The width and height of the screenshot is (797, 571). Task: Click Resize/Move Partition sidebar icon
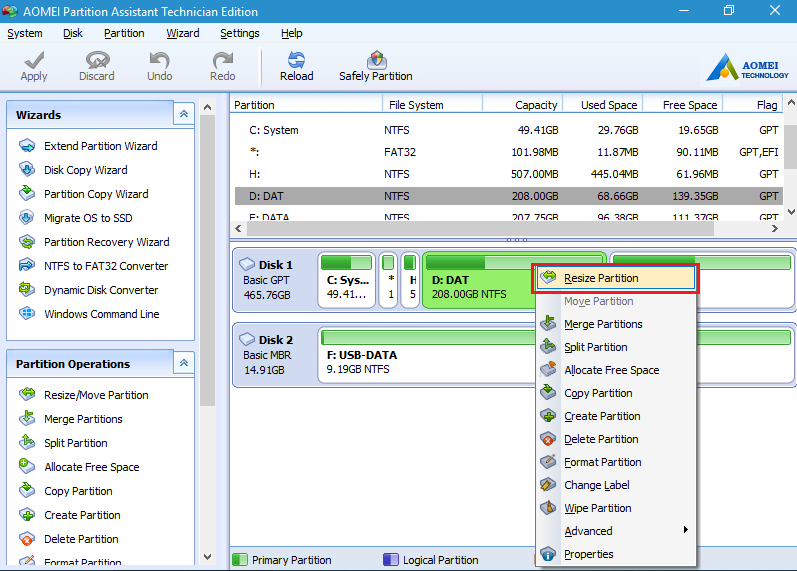[x=27, y=395]
